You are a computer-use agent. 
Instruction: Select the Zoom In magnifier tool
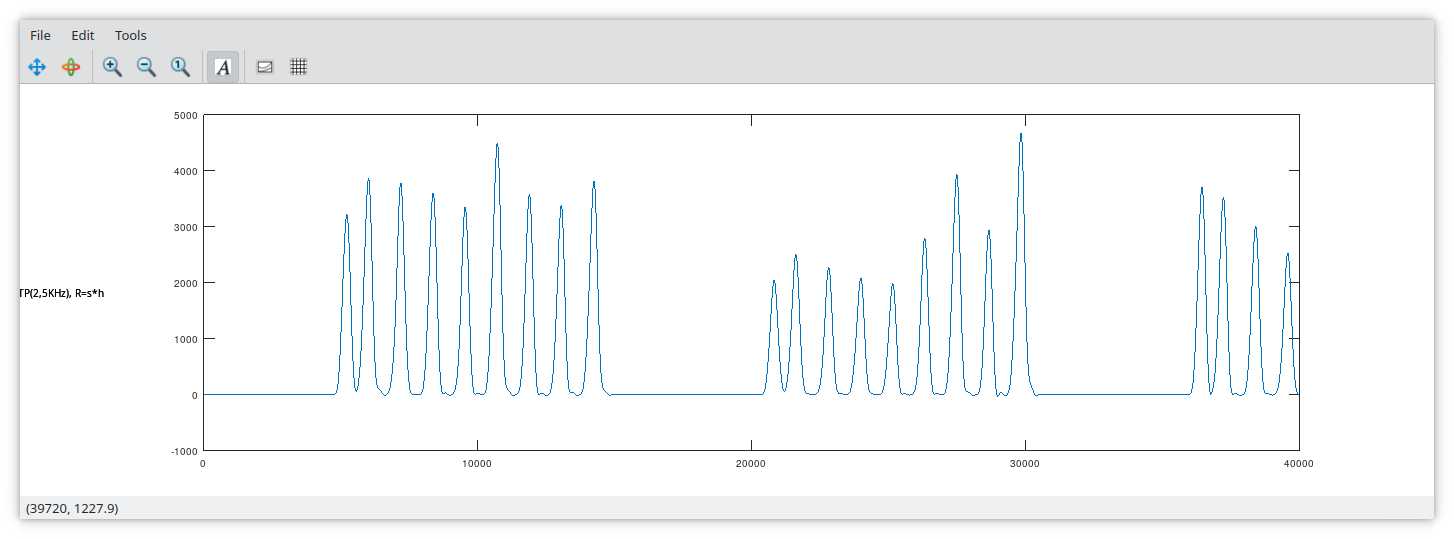113,67
